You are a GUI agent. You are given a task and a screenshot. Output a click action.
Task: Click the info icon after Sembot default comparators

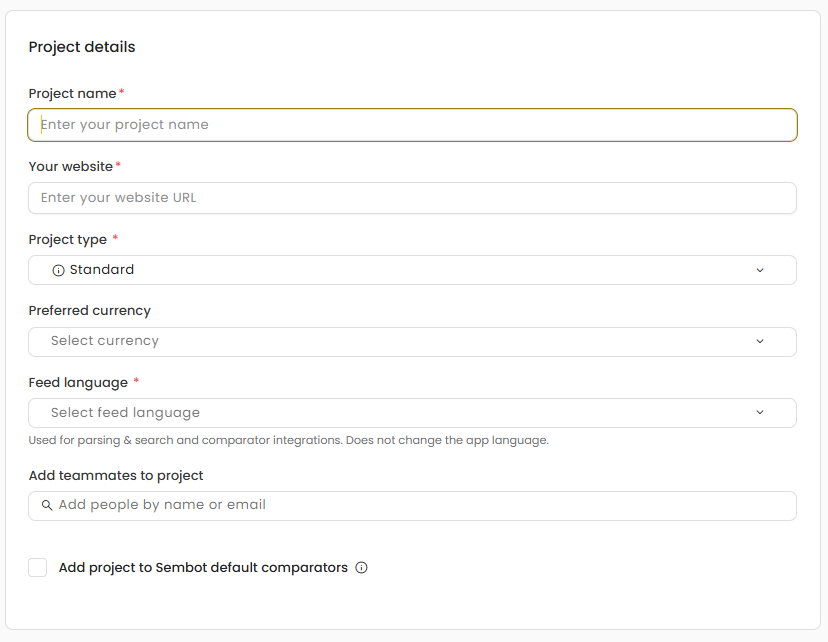click(x=362, y=568)
